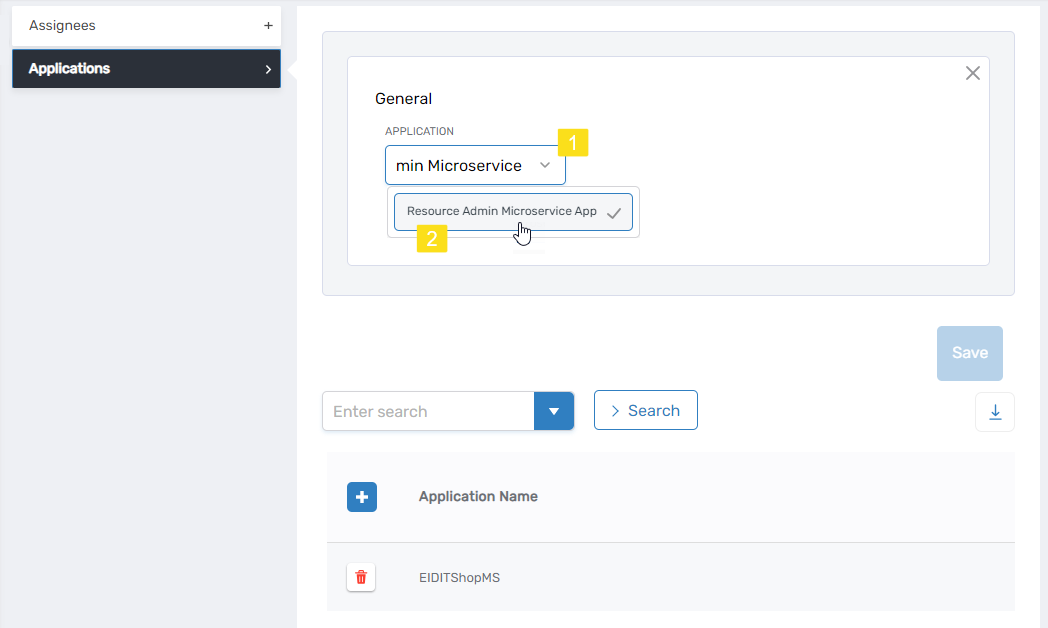1048x628 pixels.
Task: Click the right arrow on the Applications entry
Action: (268, 68)
